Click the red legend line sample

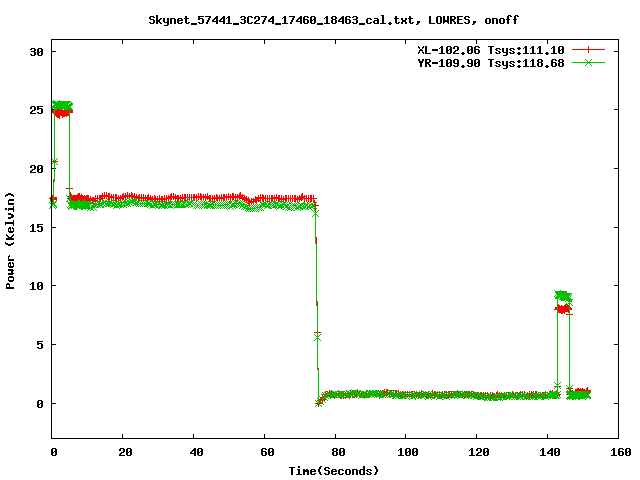pyautogui.click(x=588, y=50)
